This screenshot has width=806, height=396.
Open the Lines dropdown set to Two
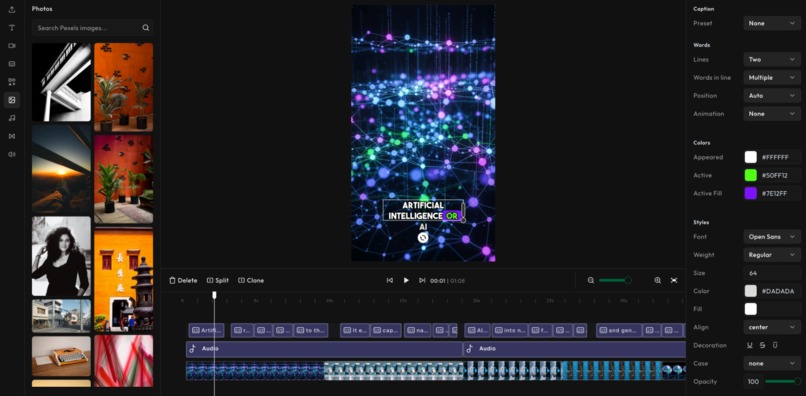click(772, 59)
